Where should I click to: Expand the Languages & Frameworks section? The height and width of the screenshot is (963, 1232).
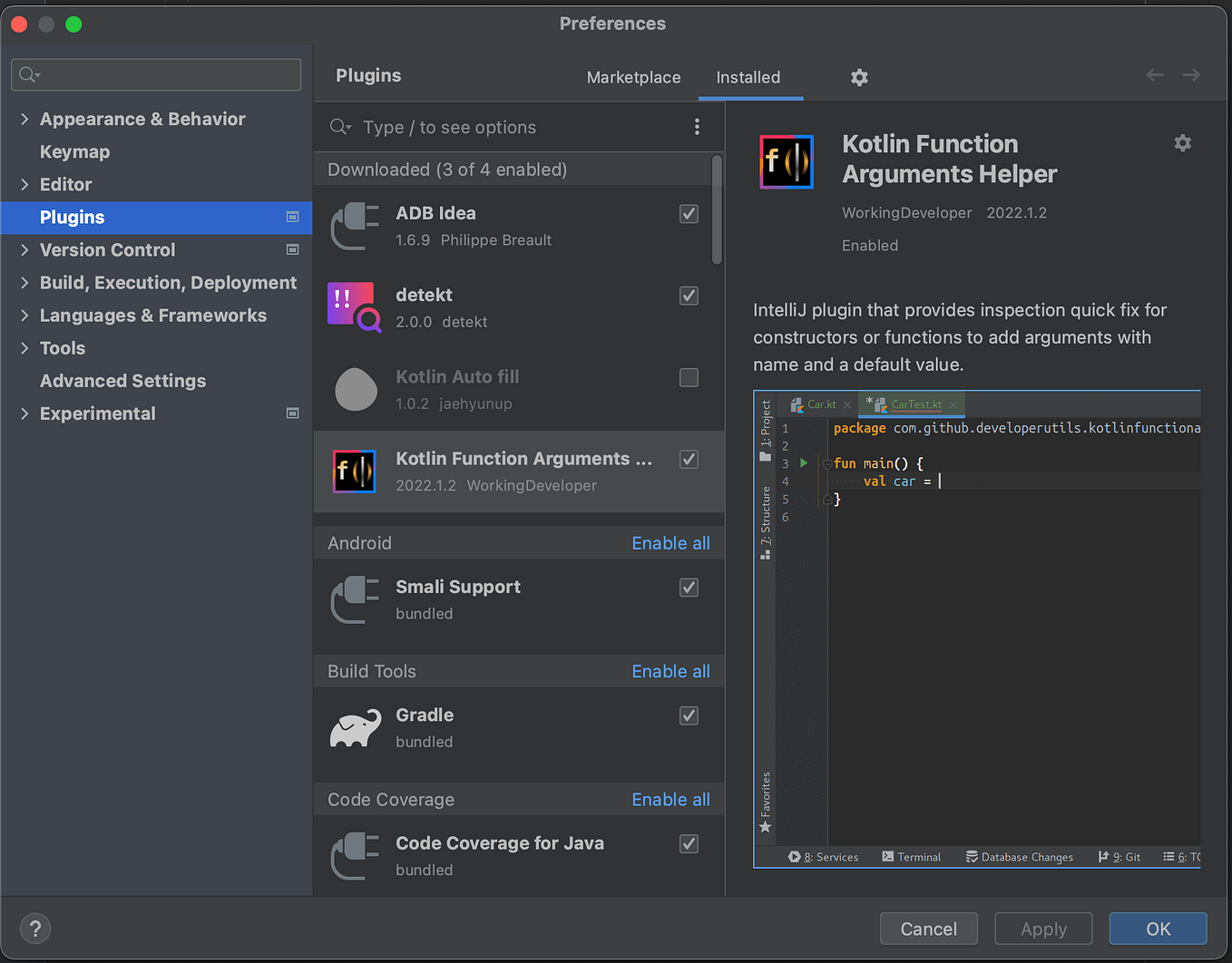click(24, 315)
